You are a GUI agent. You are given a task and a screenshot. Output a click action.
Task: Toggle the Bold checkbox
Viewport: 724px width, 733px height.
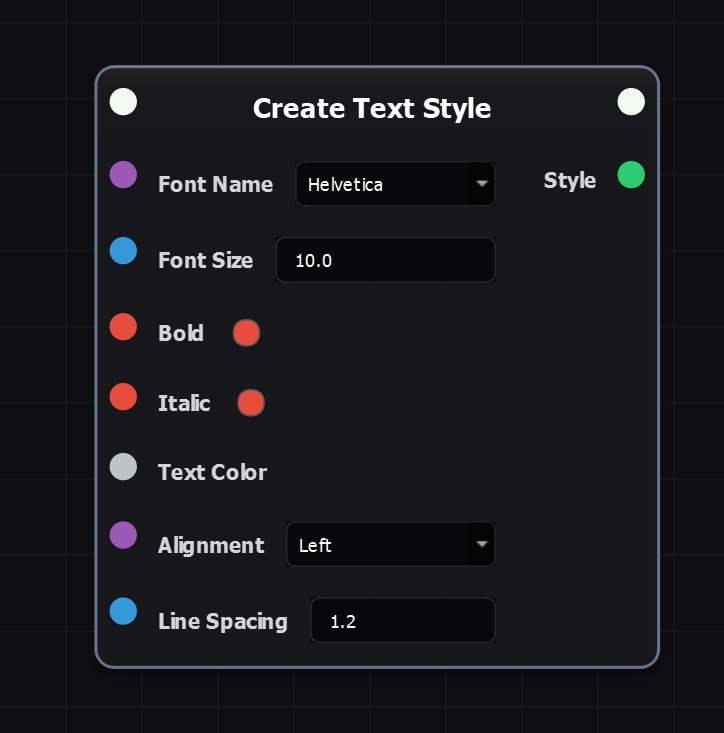pos(246,333)
